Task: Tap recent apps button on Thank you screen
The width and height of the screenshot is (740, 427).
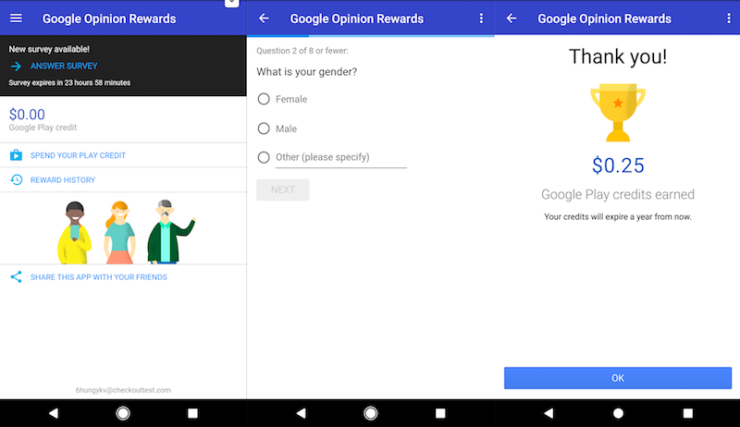Action: coord(688,413)
